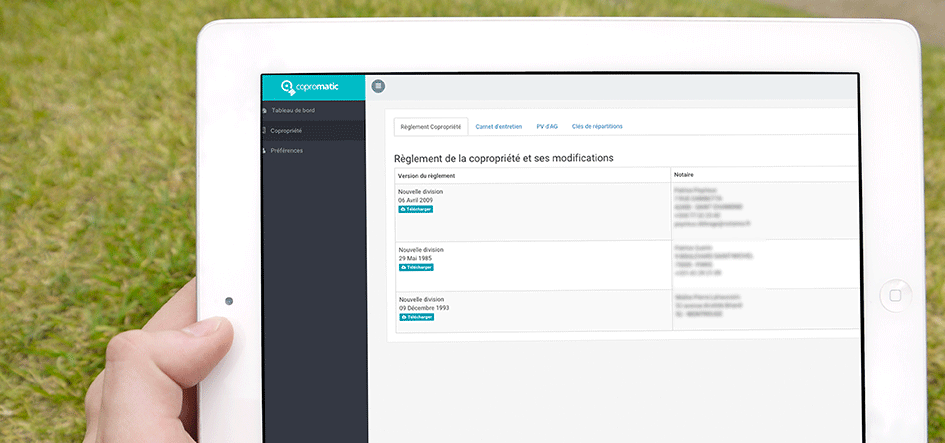The height and width of the screenshot is (443, 945).
Task: Click the Copromatic logo in header
Action: pos(310,87)
